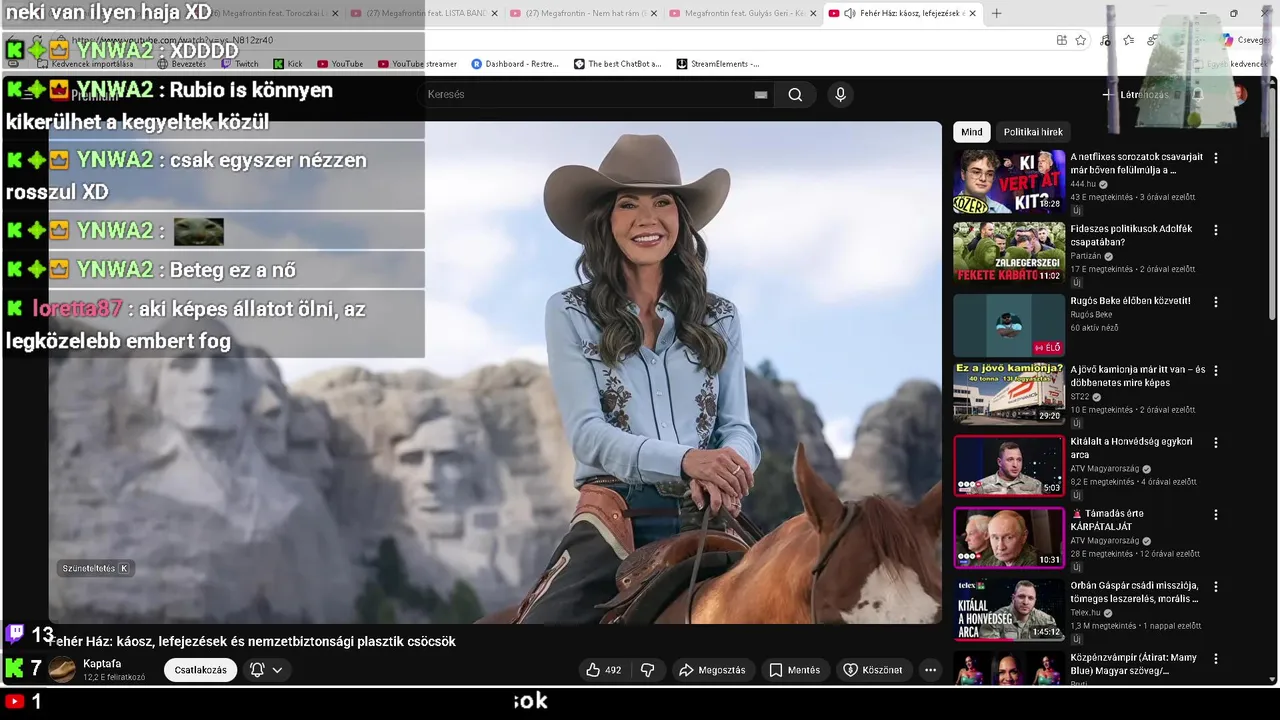Open the Kaptafa channel name link
Screen dimensions: 1280x720
102,664
